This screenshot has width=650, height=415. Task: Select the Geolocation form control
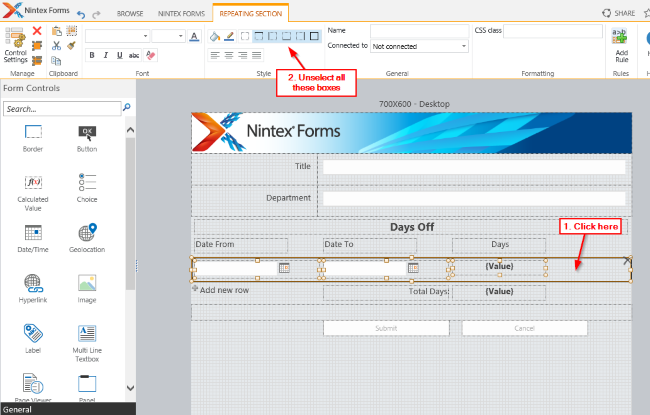click(x=87, y=239)
